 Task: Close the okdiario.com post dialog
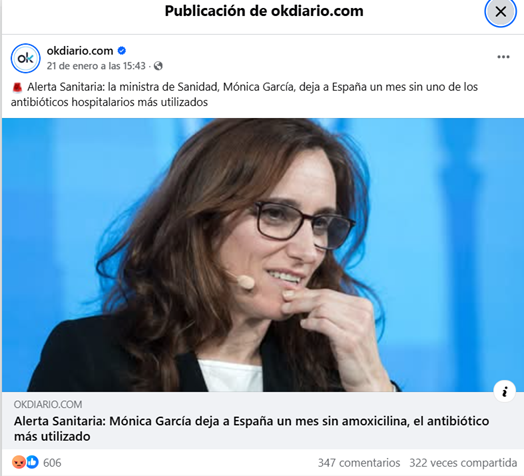pyautogui.click(x=500, y=12)
